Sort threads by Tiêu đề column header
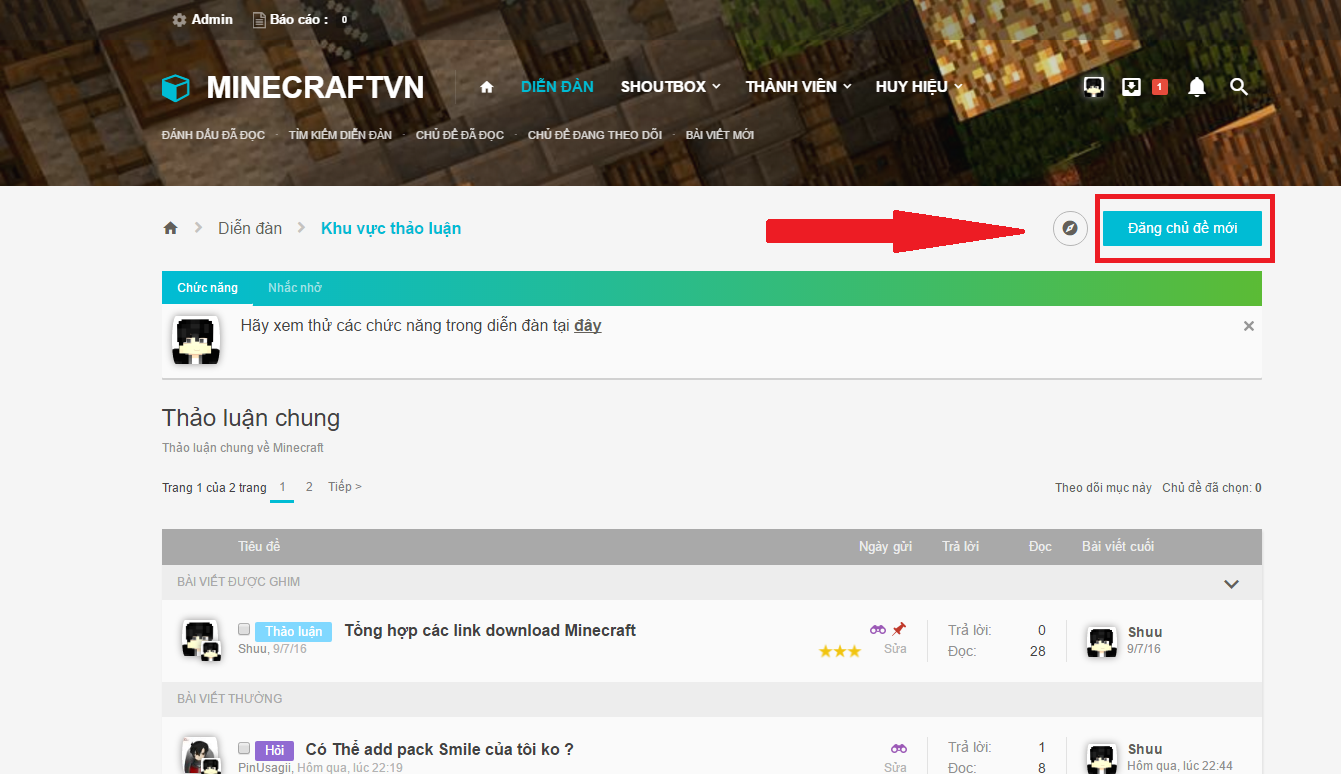Viewport: 1341px width, 774px height. pyautogui.click(x=259, y=546)
